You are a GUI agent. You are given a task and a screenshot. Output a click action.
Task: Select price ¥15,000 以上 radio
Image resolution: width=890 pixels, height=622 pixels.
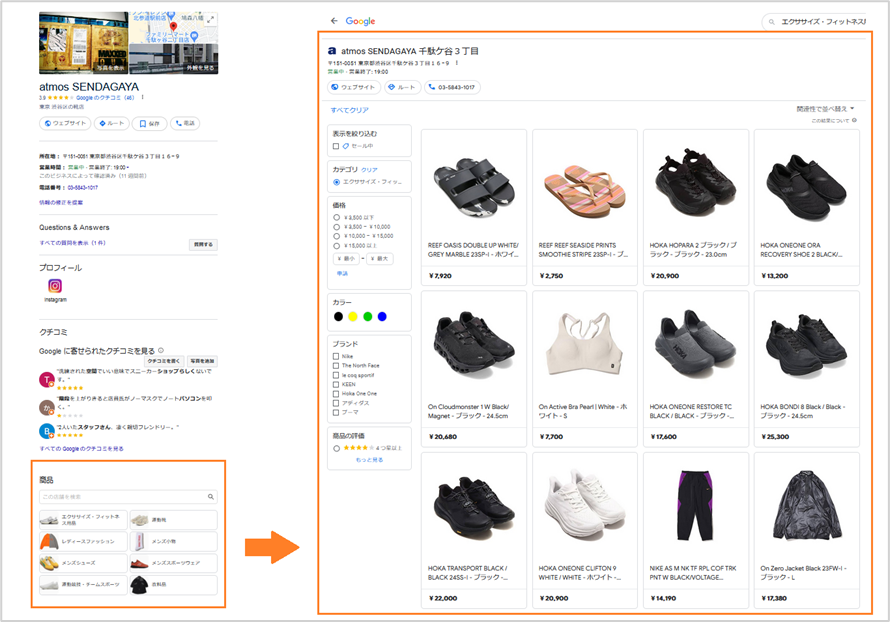click(x=337, y=246)
